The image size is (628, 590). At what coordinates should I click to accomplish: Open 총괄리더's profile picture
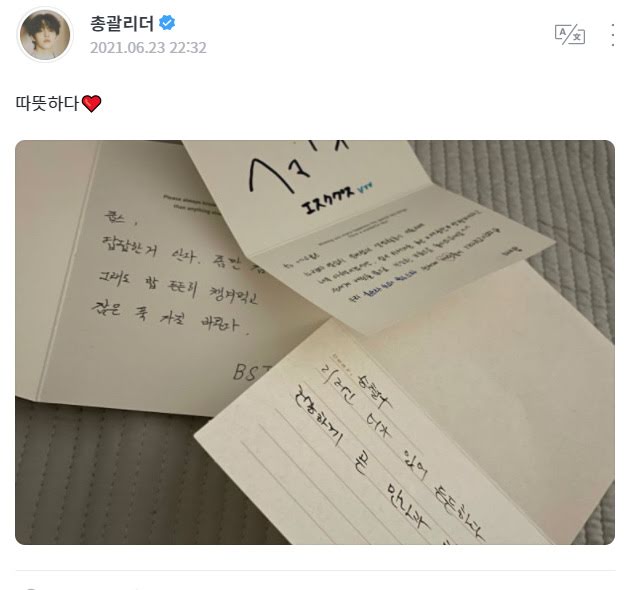[x=45, y=34]
